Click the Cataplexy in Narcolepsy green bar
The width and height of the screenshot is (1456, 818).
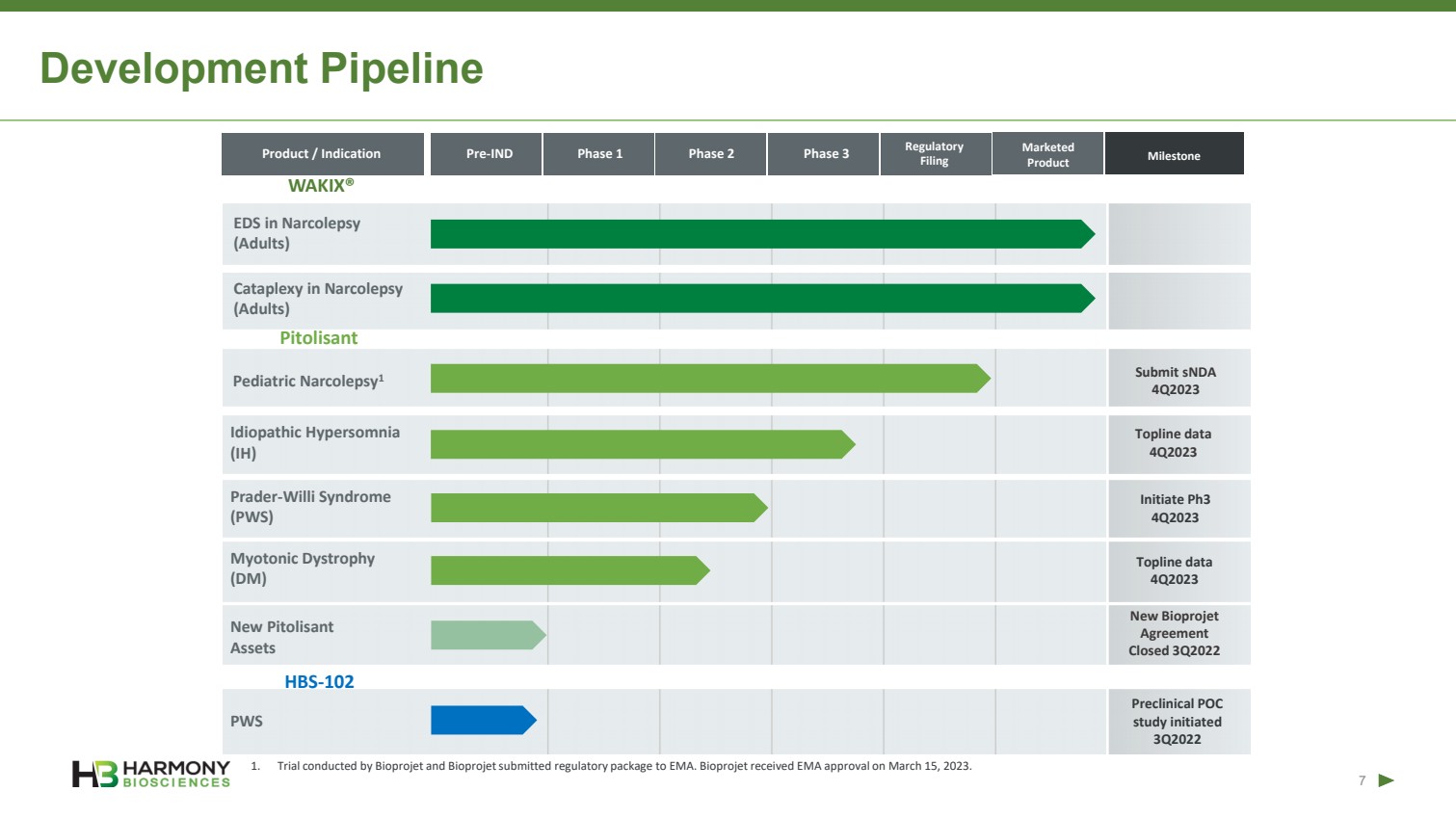(761, 299)
